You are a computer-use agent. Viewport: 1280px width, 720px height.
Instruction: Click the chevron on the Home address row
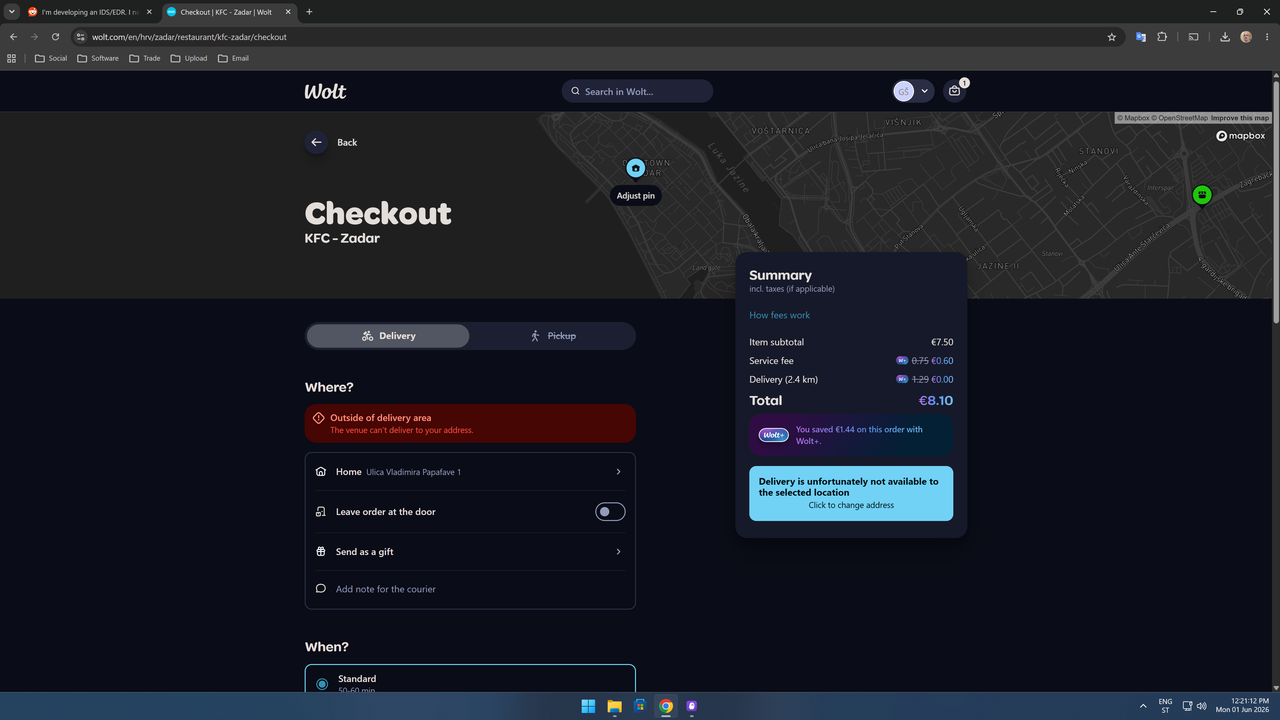[618, 472]
